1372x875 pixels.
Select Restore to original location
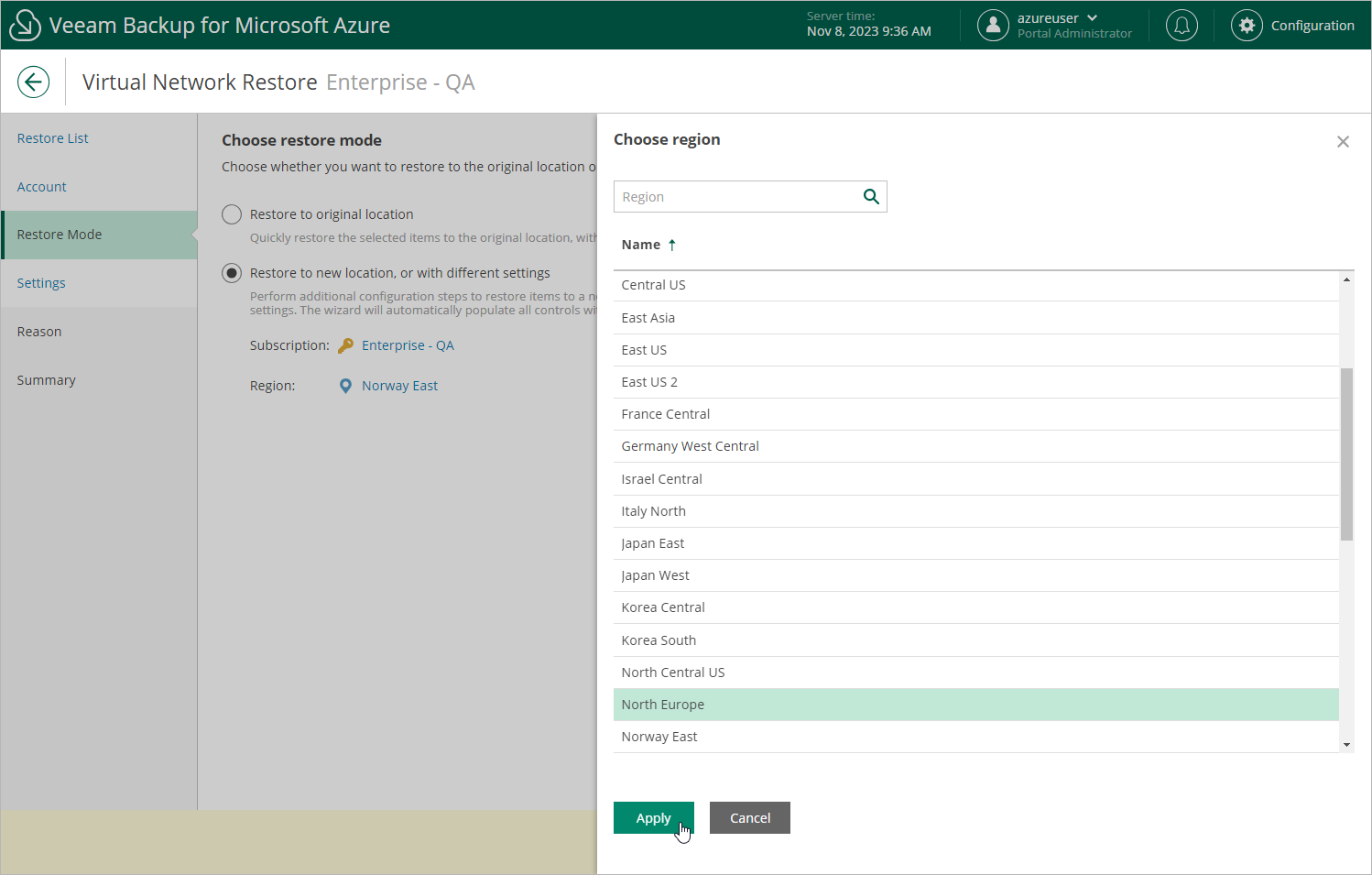coord(232,214)
